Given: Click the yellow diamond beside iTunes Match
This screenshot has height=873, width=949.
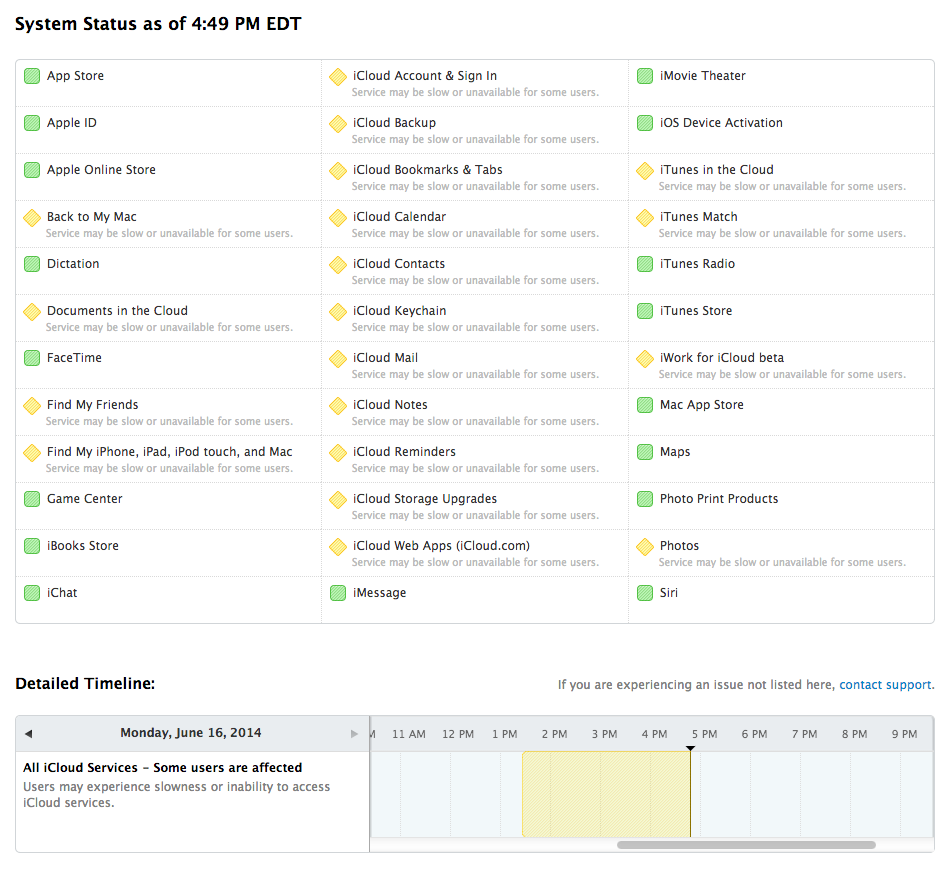Looking at the screenshot, I should (x=645, y=217).
